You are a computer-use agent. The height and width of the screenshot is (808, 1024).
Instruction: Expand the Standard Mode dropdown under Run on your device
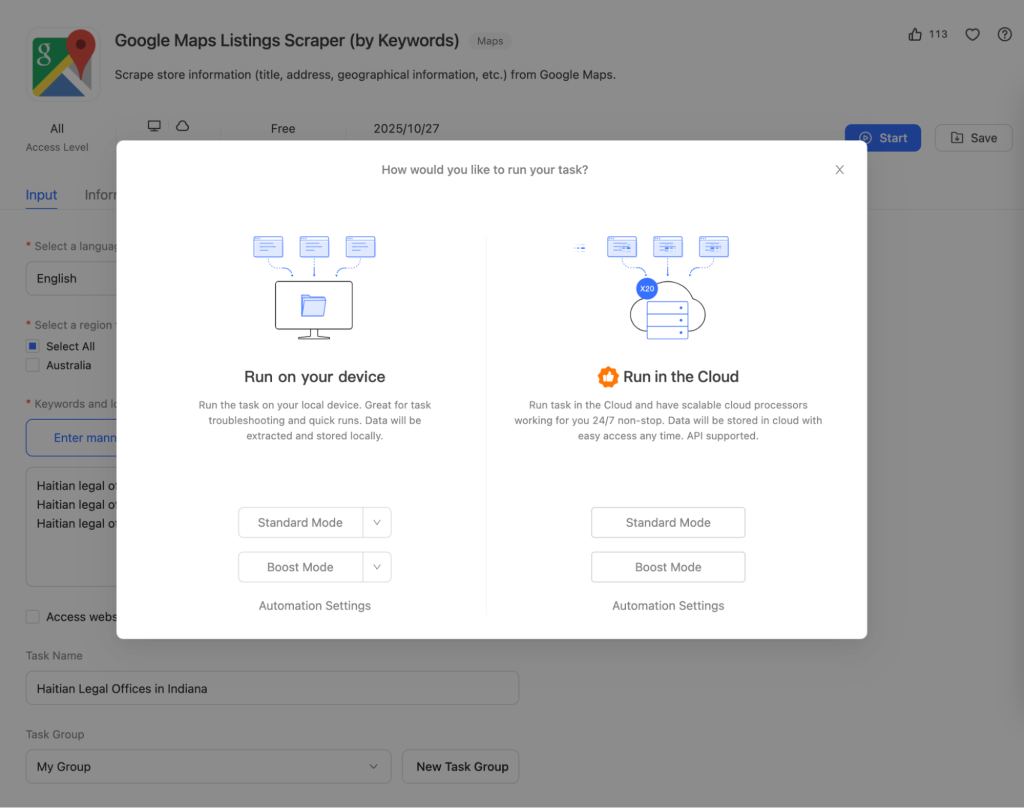pyautogui.click(x=377, y=522)
